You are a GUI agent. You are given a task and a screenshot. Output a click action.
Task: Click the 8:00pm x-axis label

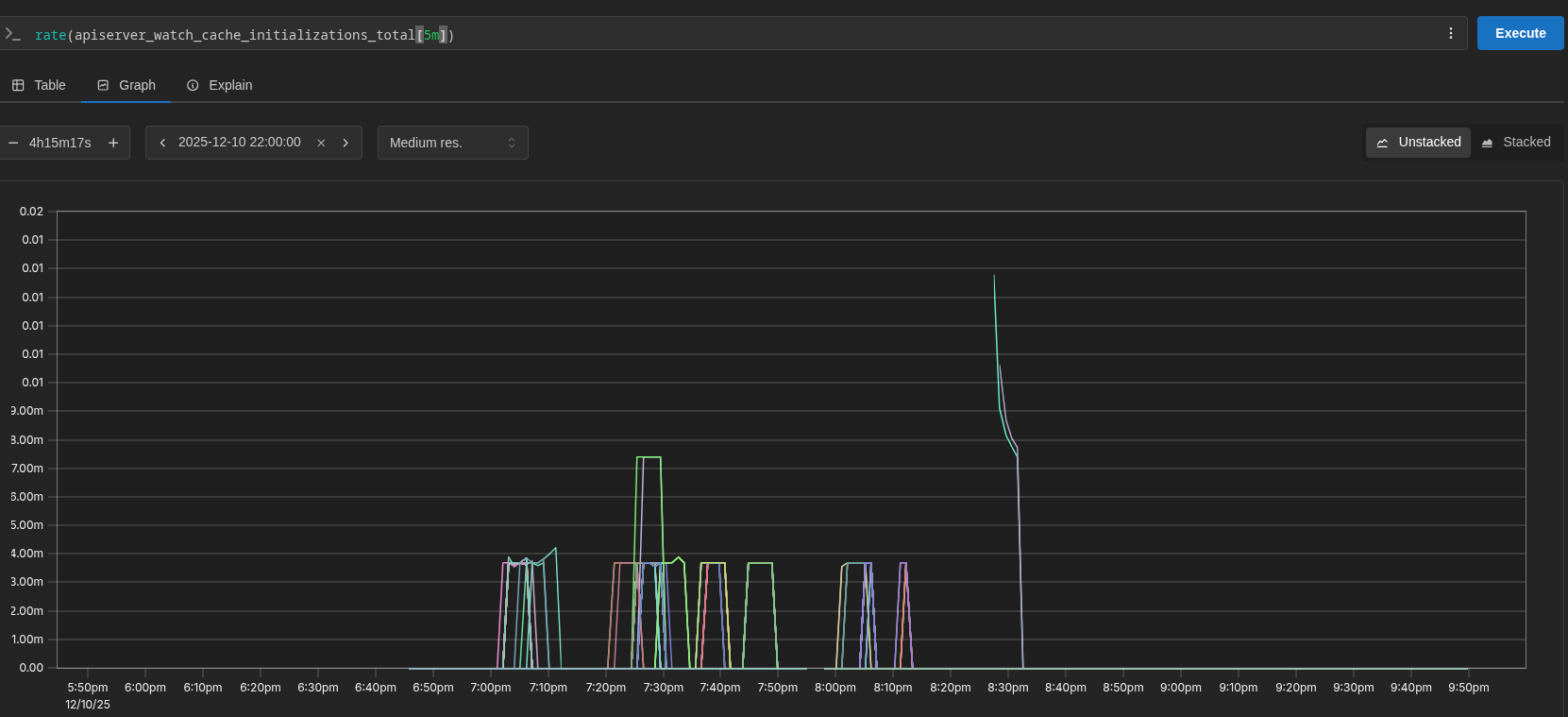(835, 688)
